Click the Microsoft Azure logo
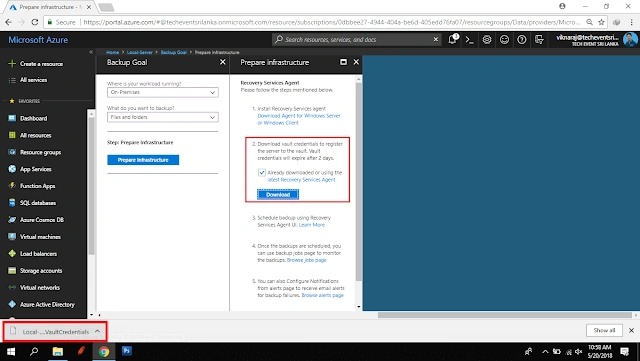 pos(38,40)
